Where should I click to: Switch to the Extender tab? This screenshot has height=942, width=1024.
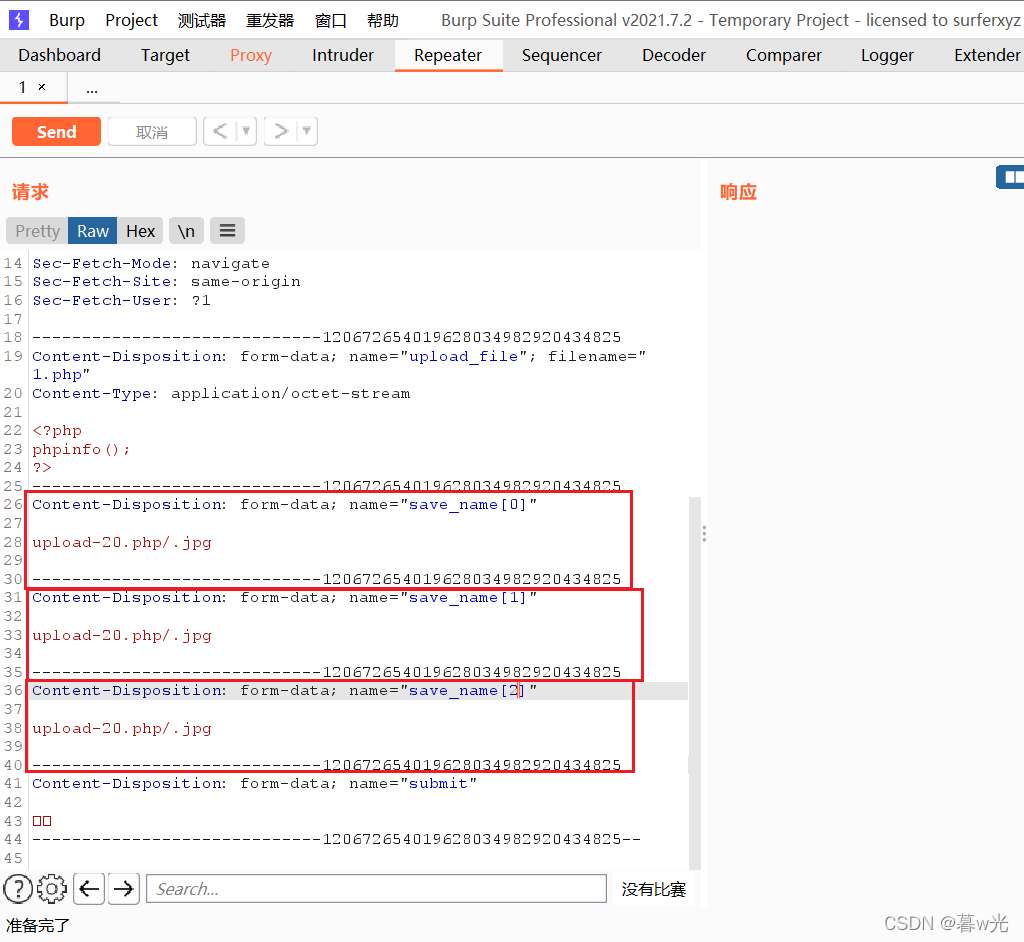click(x=987, y=56)
